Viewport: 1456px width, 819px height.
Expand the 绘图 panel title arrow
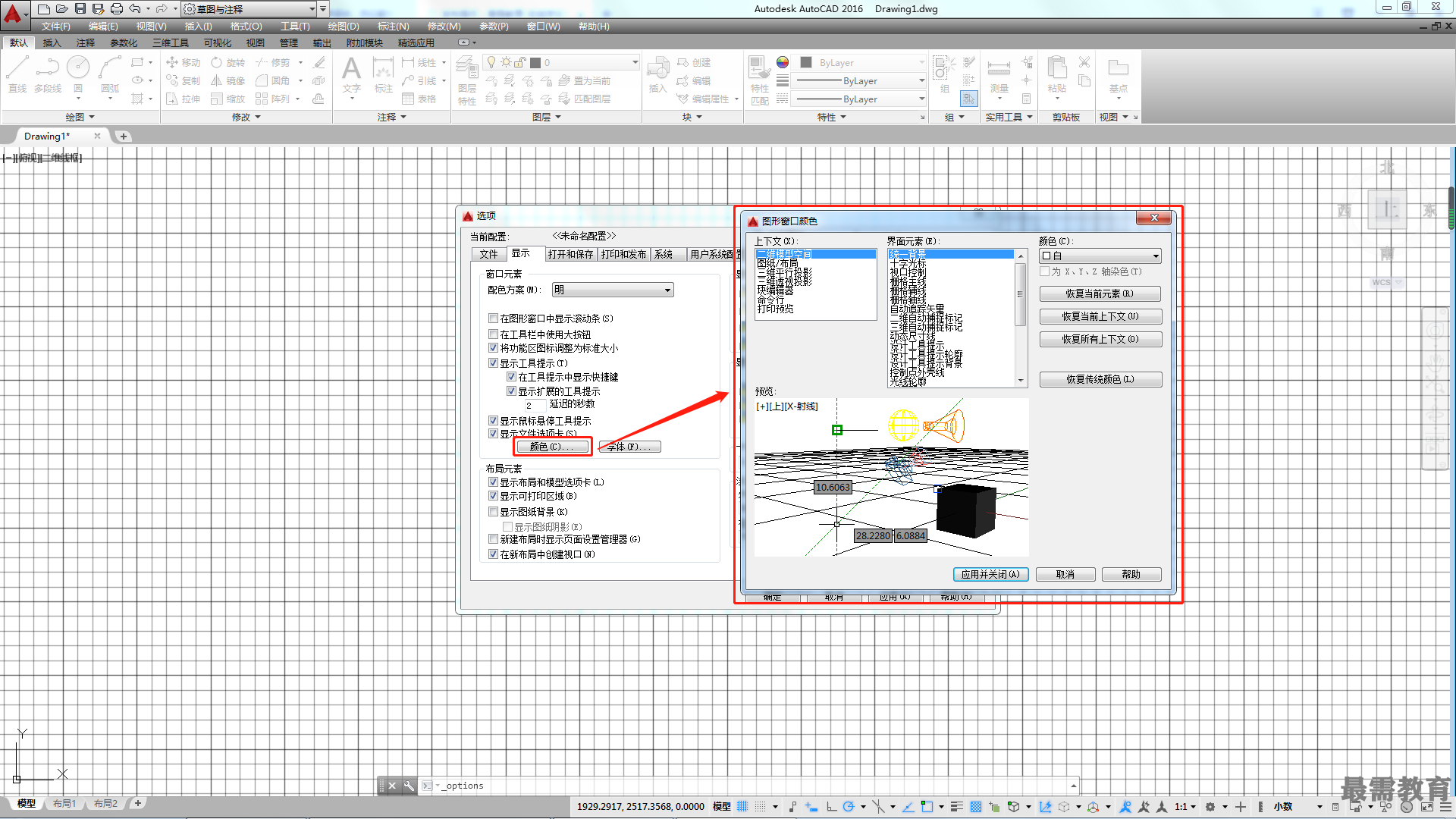click(92, 117)
